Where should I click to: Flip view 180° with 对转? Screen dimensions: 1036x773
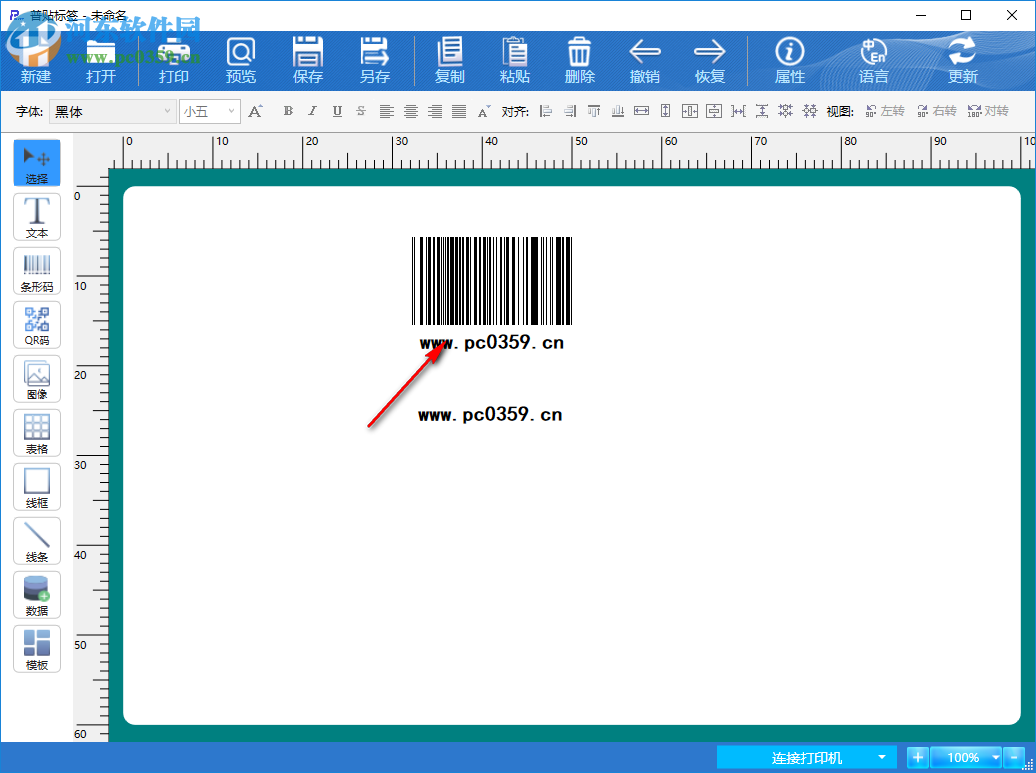(988, 111)
